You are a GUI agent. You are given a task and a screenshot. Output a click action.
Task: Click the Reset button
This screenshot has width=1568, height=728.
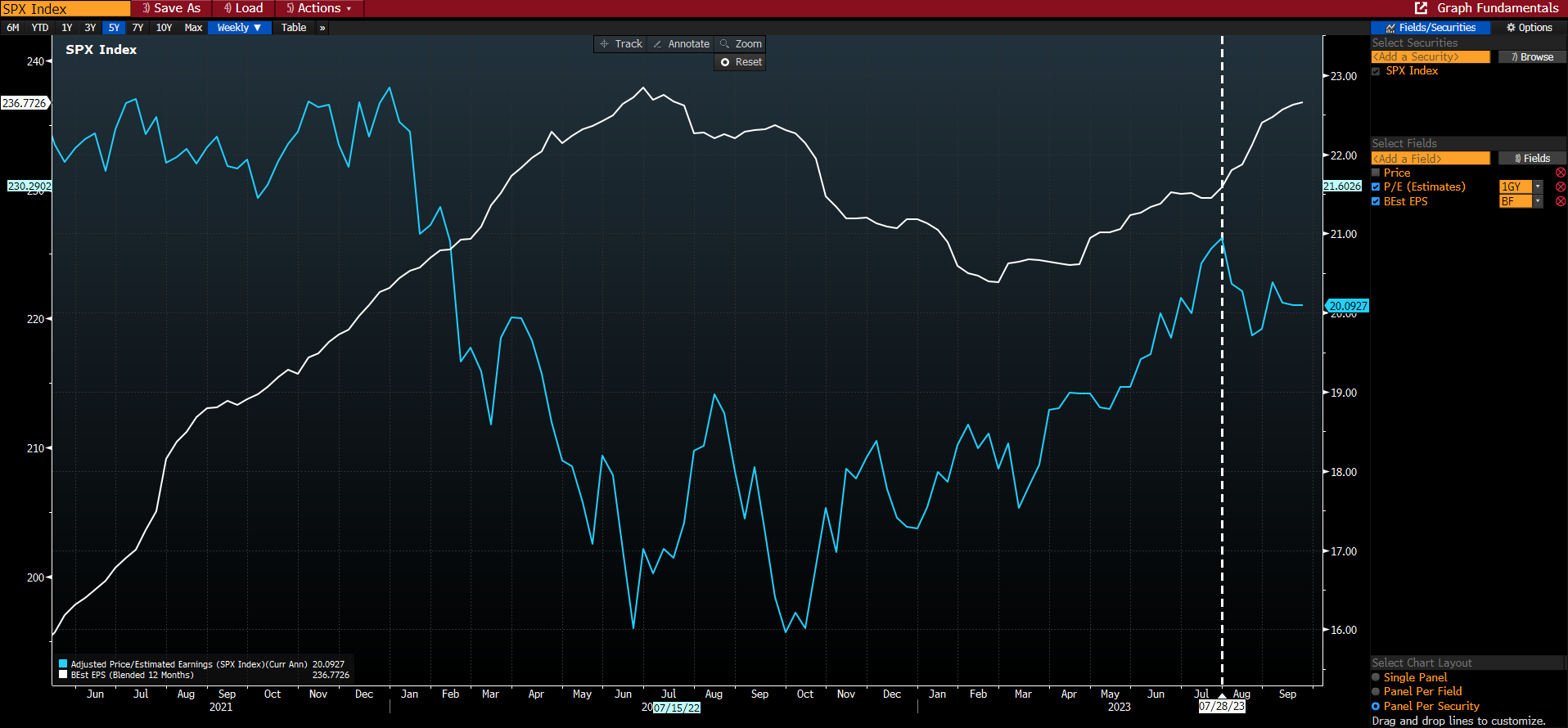pyautogui.click(x=741, y=62)
